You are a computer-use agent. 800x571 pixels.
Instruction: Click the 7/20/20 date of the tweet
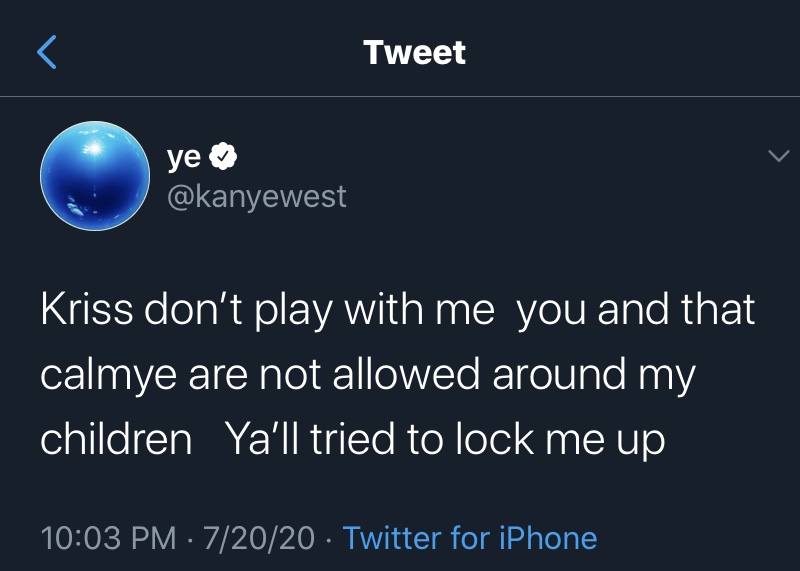(259, 538)
